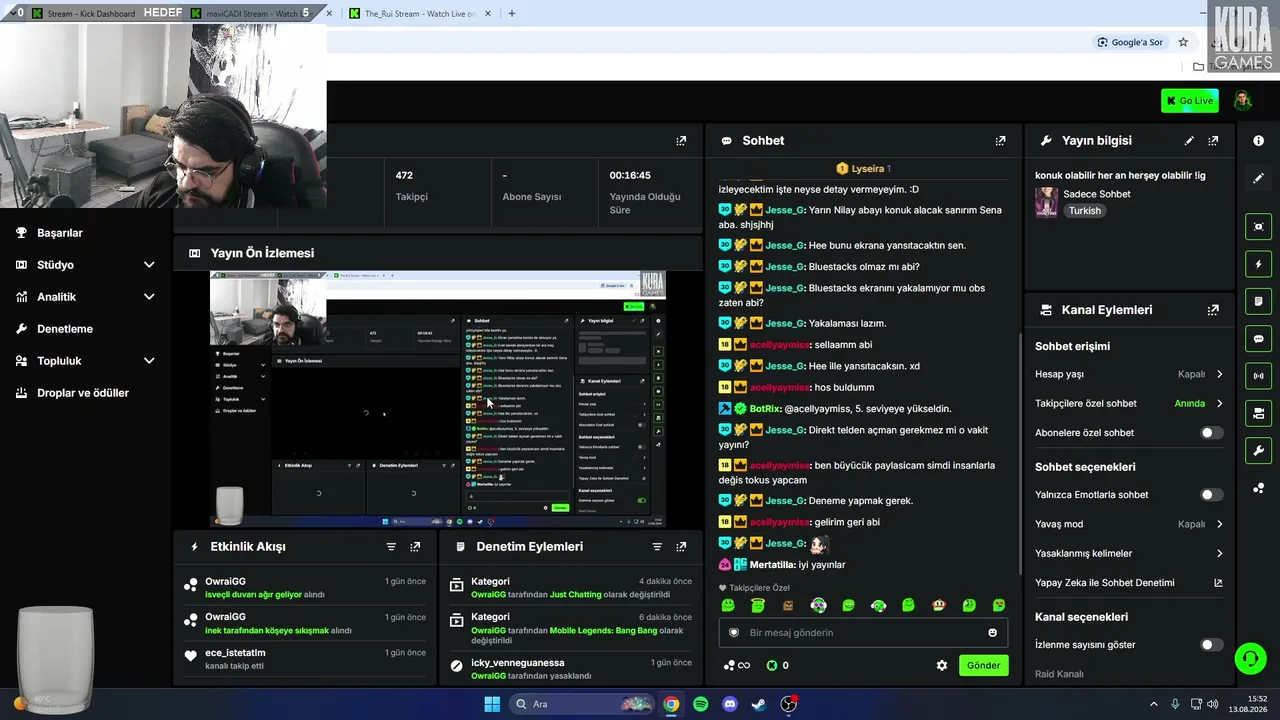Pop out the Sohbet chat panel

(1000, 141)
